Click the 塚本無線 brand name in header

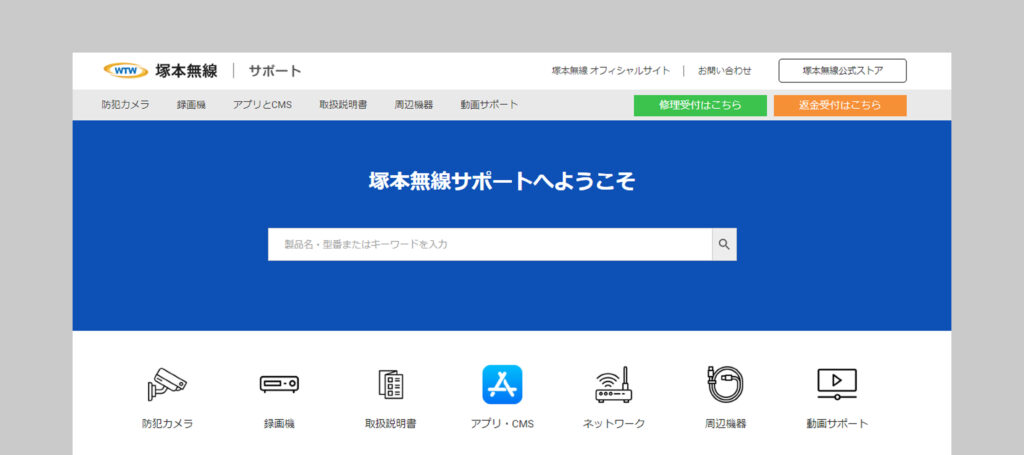[x=186, y=71]
